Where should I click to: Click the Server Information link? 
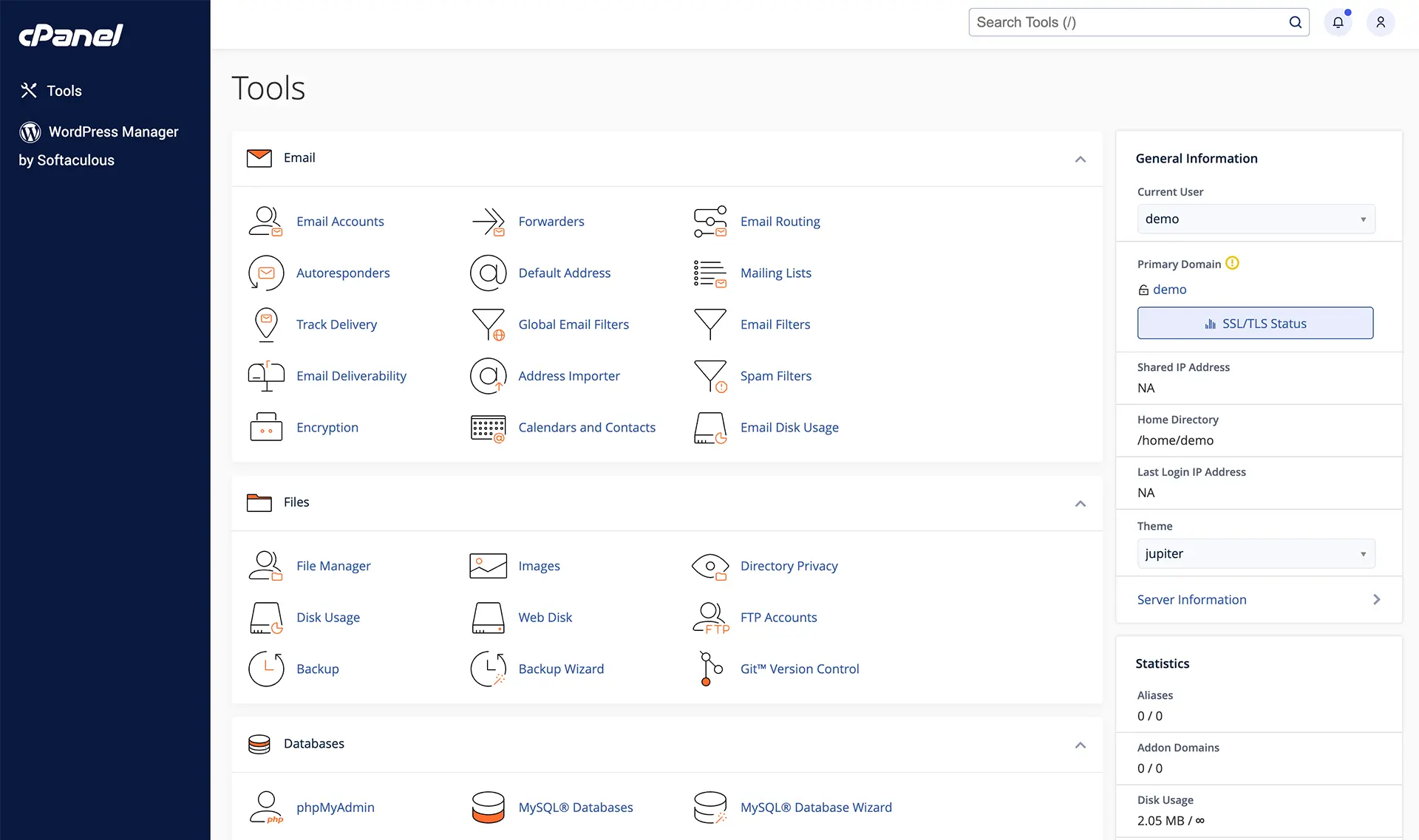point(1191,599)
